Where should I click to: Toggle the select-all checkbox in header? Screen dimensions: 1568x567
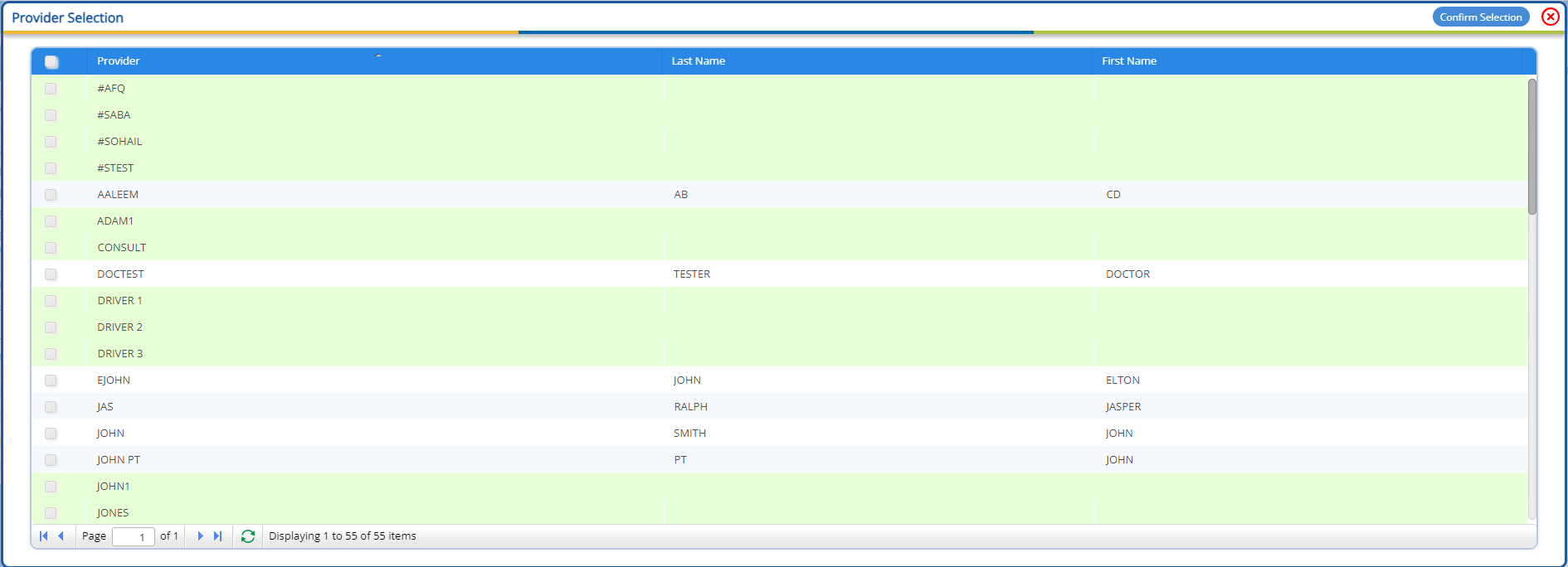click(x=51, y=61)
